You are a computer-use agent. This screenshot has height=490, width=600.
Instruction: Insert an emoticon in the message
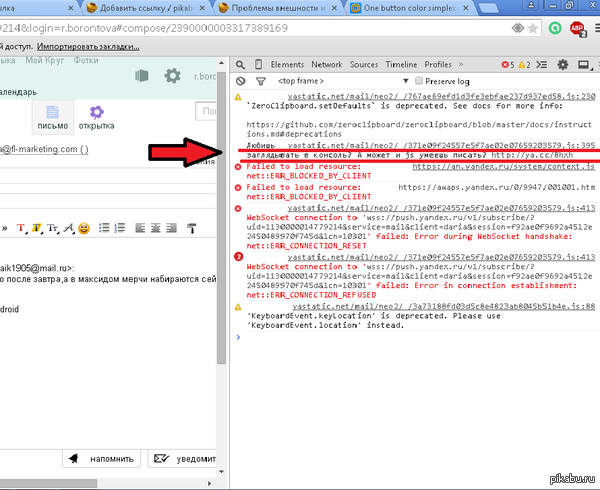[x=85, y=229]
